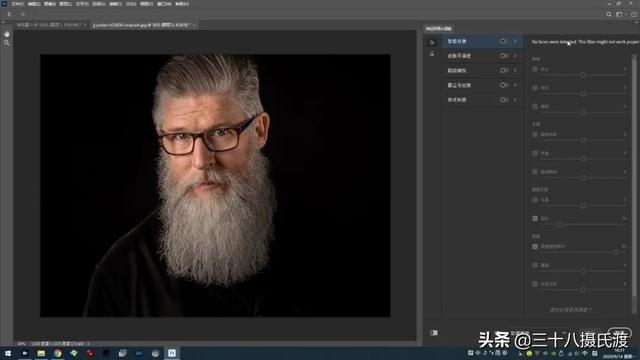Image resolution: width=640 pixels, height=360 pixels.
Task: Click the bearded man portrait on canvas
Action: pyautogui.click(x=215, y=186)
